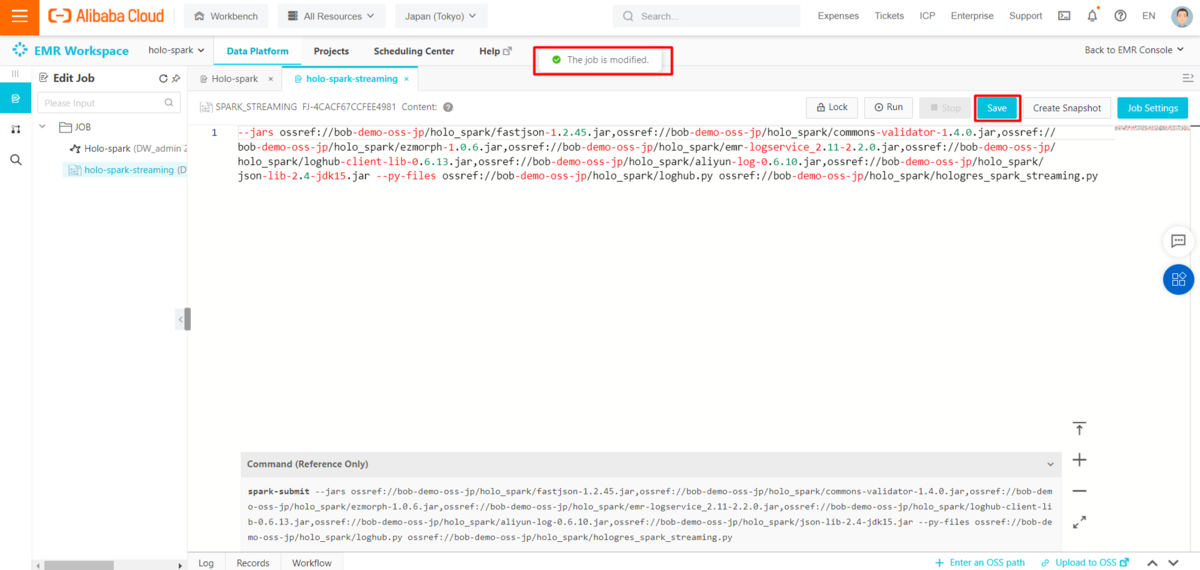Click Upload to OSS link

[1086, 563]
